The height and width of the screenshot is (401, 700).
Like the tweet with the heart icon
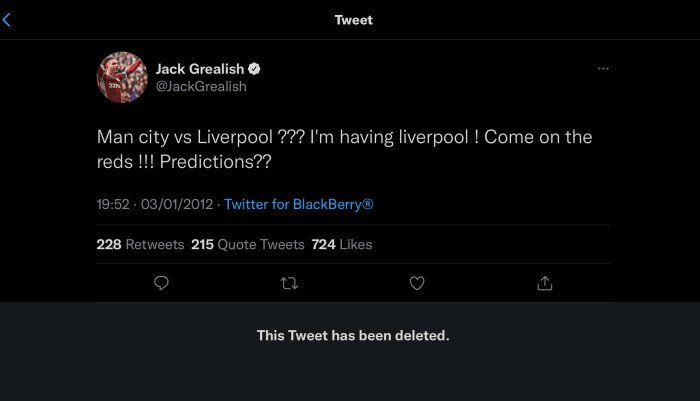tap(418, 284)
